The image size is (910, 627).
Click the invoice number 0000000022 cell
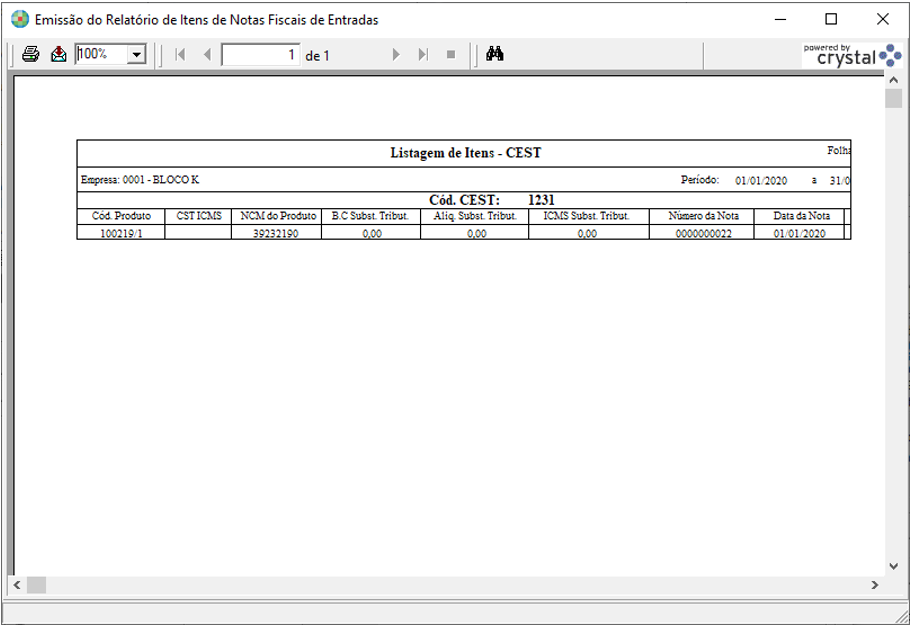click(703, 233)
